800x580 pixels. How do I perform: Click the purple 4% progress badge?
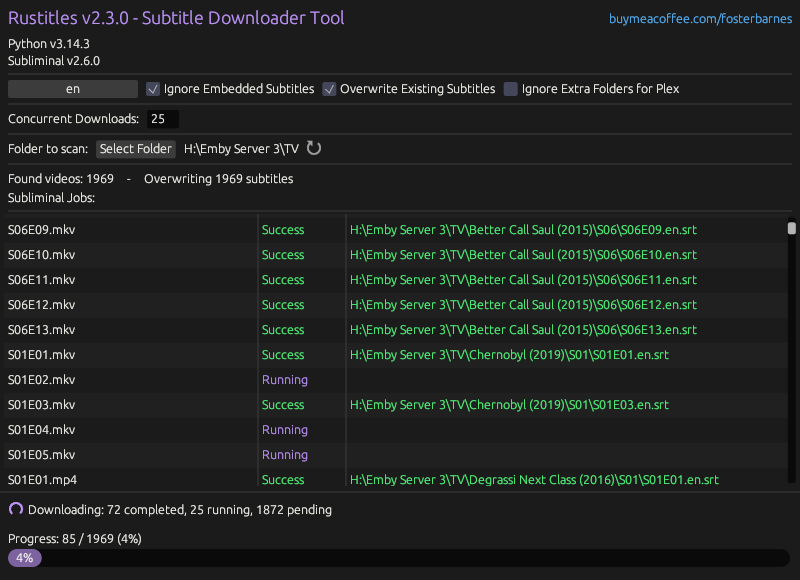pos(24,558)
